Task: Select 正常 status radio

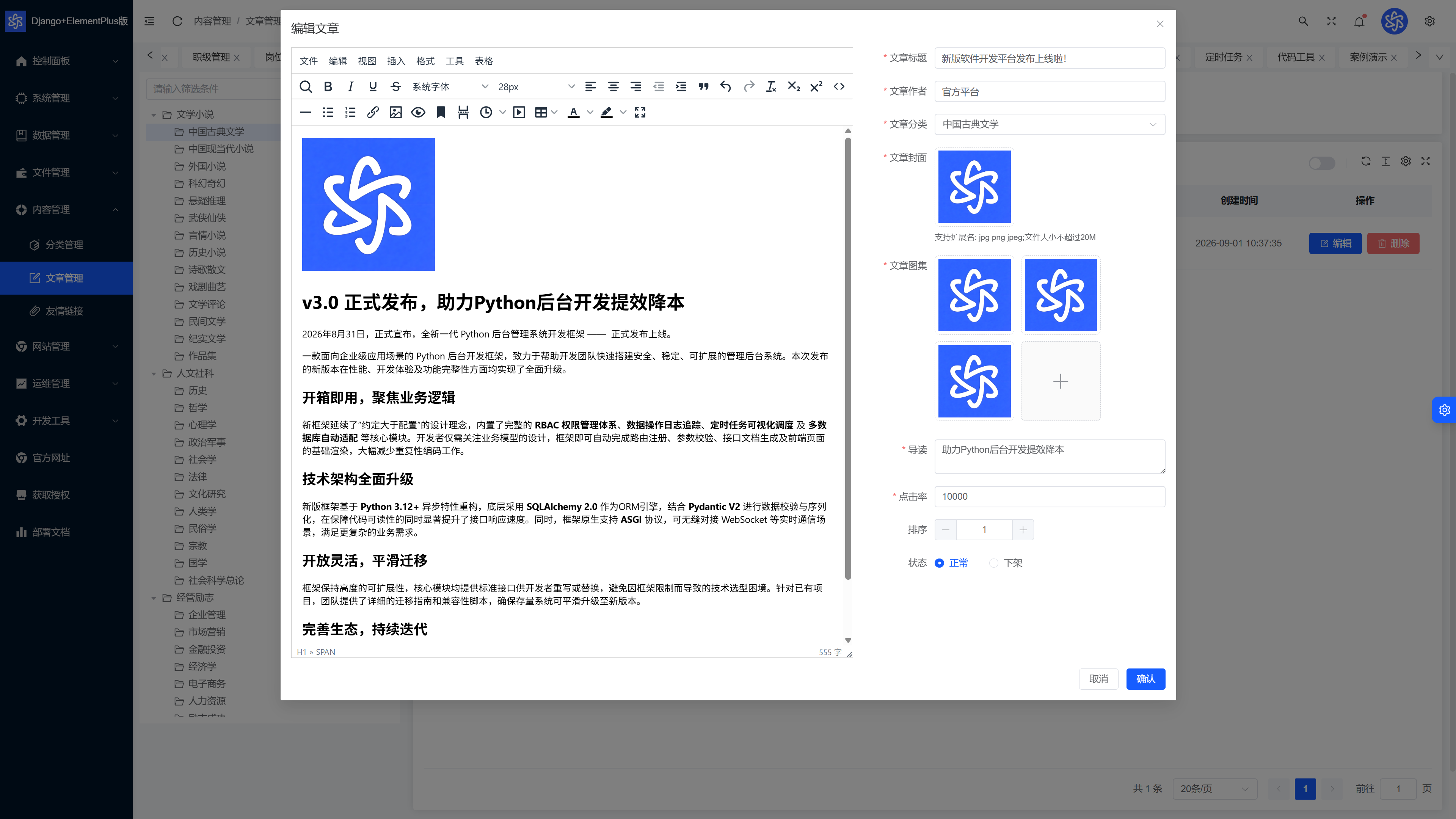Action: [951, 563]
